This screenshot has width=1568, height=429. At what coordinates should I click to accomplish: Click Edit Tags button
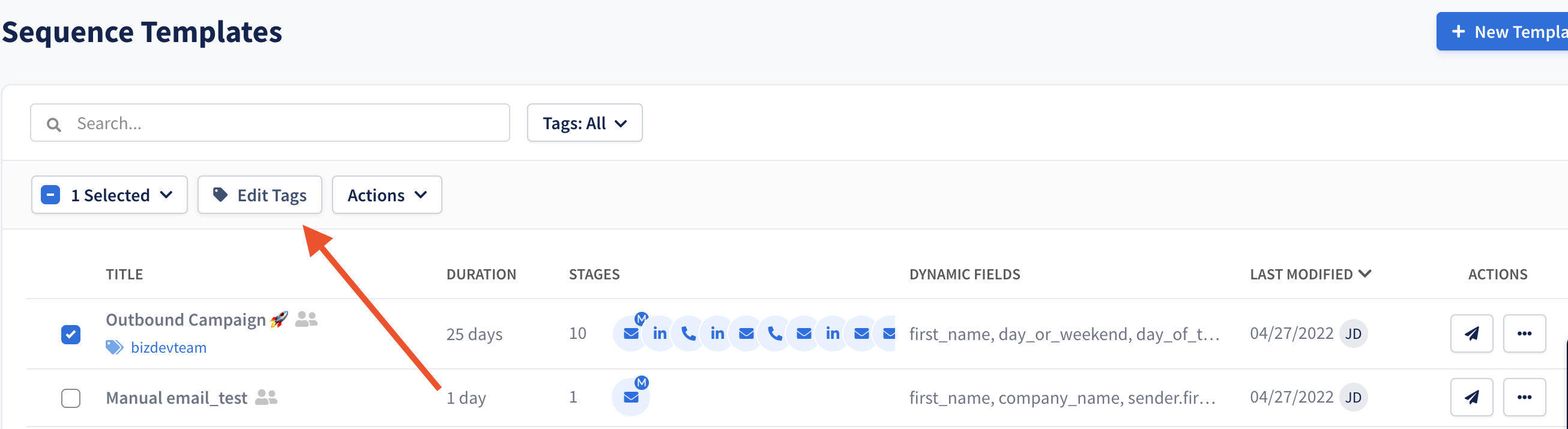[260, 195]
